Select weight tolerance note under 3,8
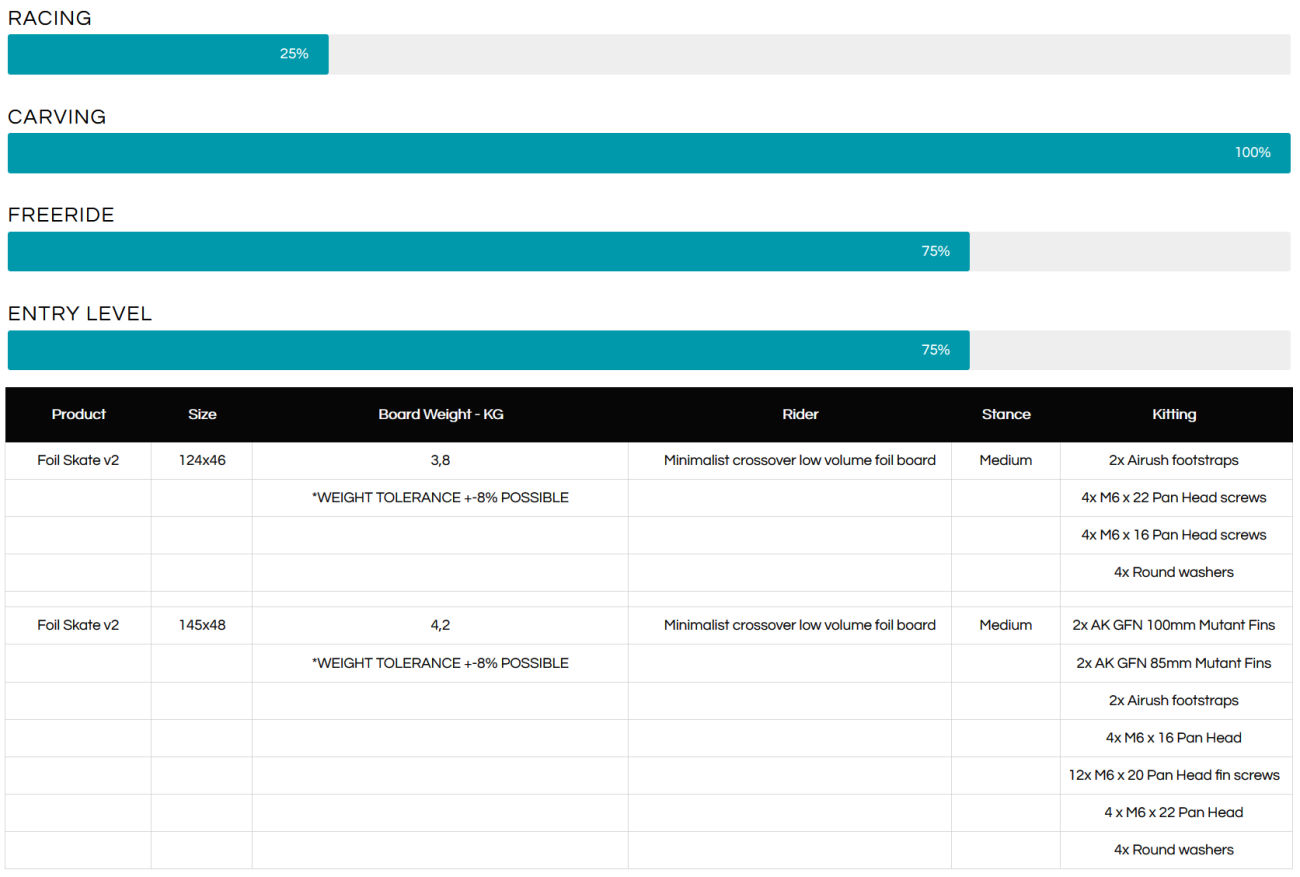The image size is (1300, 877). [440, 498]
